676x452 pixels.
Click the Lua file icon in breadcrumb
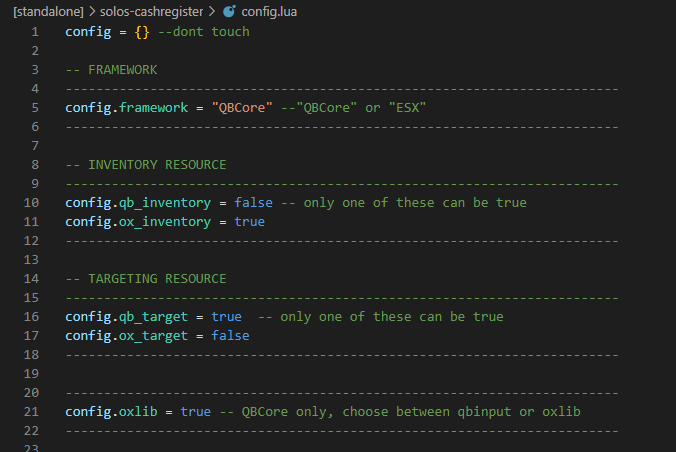tap(229, 11)
